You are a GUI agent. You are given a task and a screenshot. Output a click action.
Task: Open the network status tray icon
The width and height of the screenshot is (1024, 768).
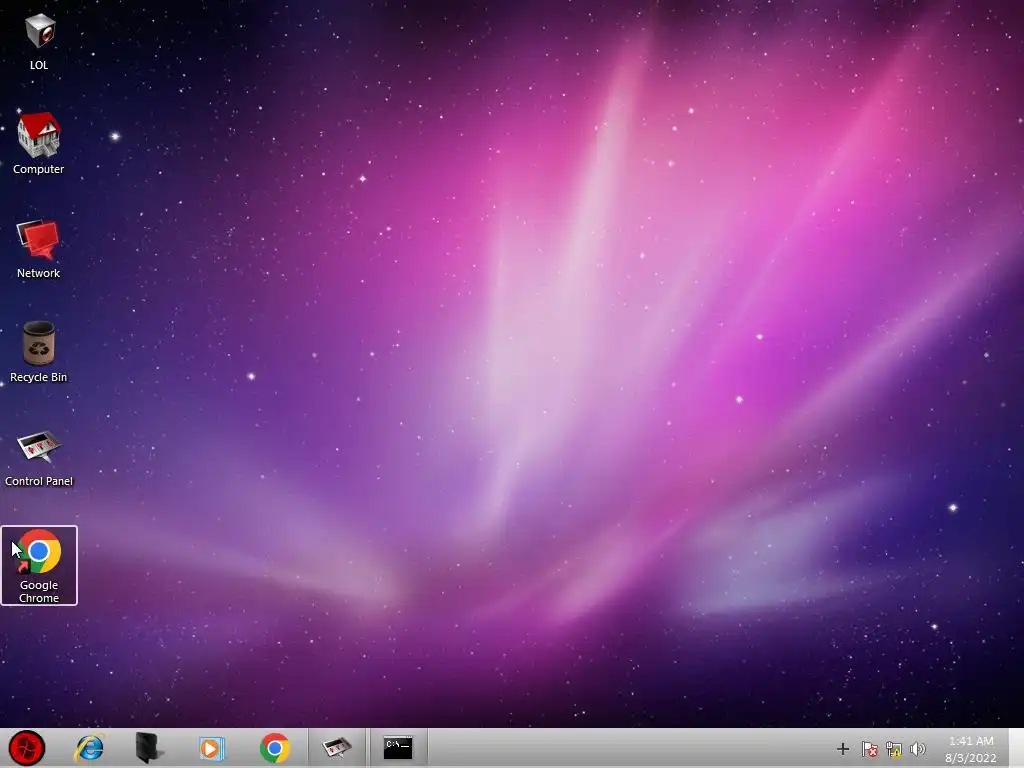pos(893,749)
